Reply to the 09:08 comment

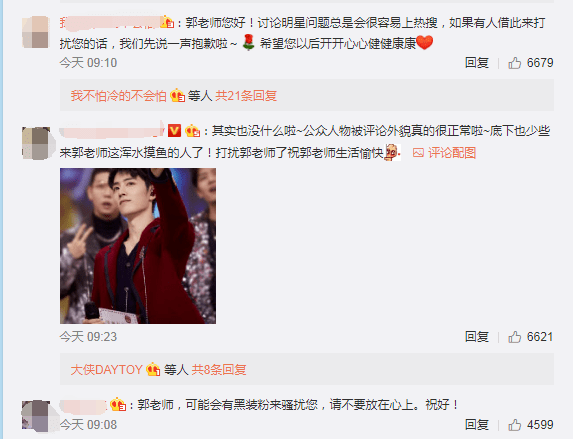(477, 425)
